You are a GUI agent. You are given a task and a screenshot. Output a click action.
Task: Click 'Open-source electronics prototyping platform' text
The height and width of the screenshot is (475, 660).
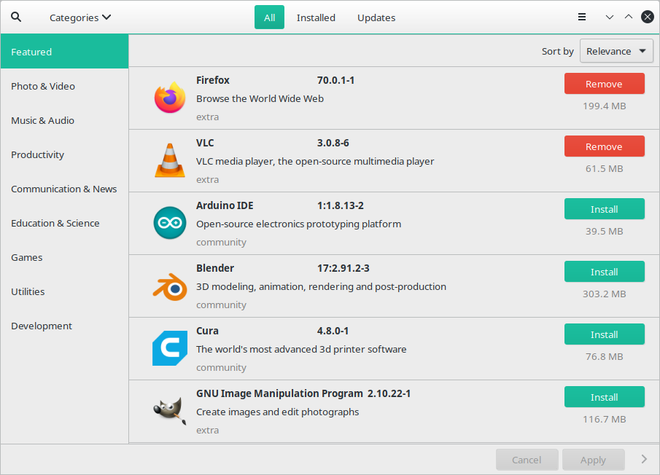tap(298, 224)
